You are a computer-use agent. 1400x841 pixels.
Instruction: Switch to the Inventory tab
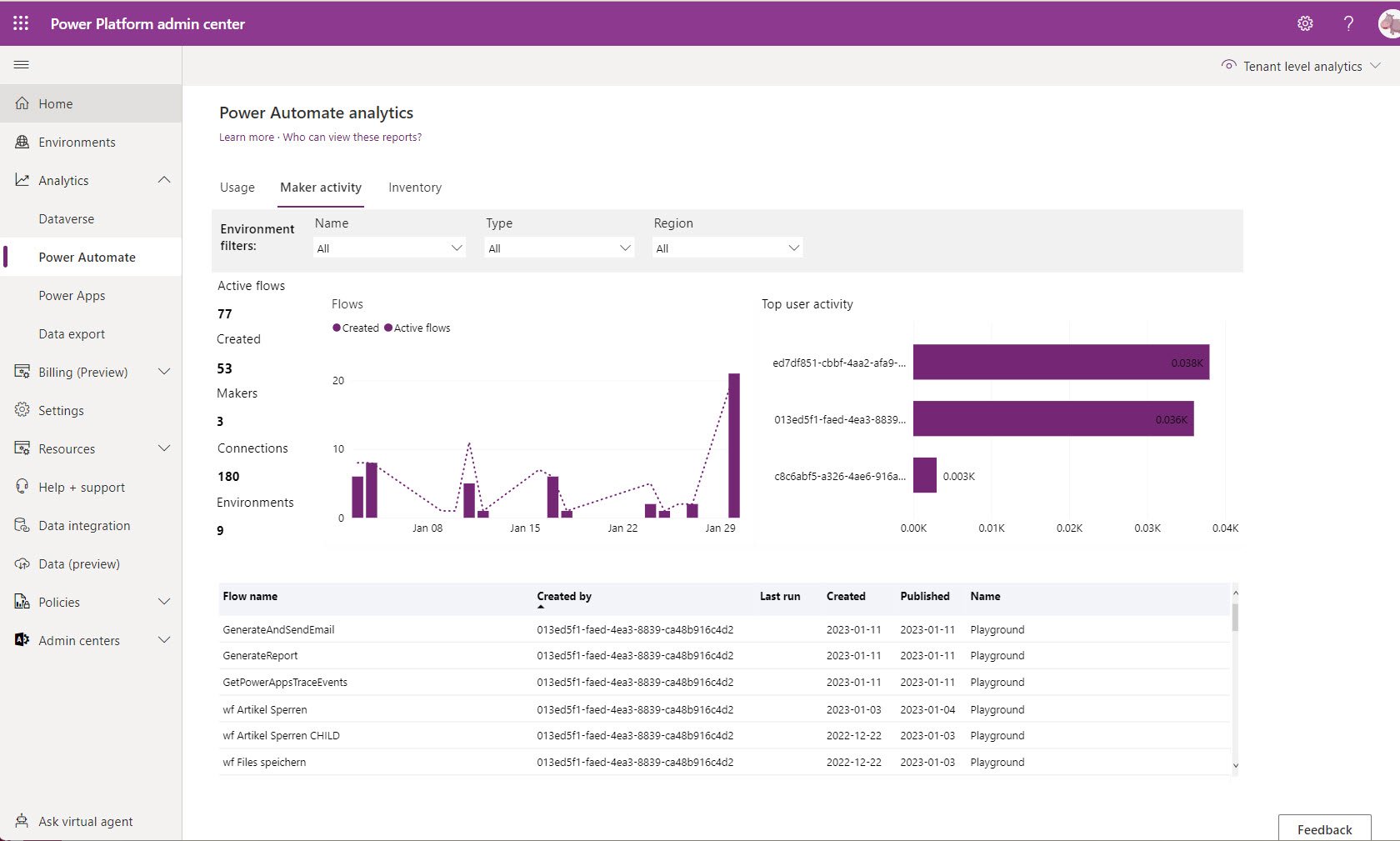[415, 188]
